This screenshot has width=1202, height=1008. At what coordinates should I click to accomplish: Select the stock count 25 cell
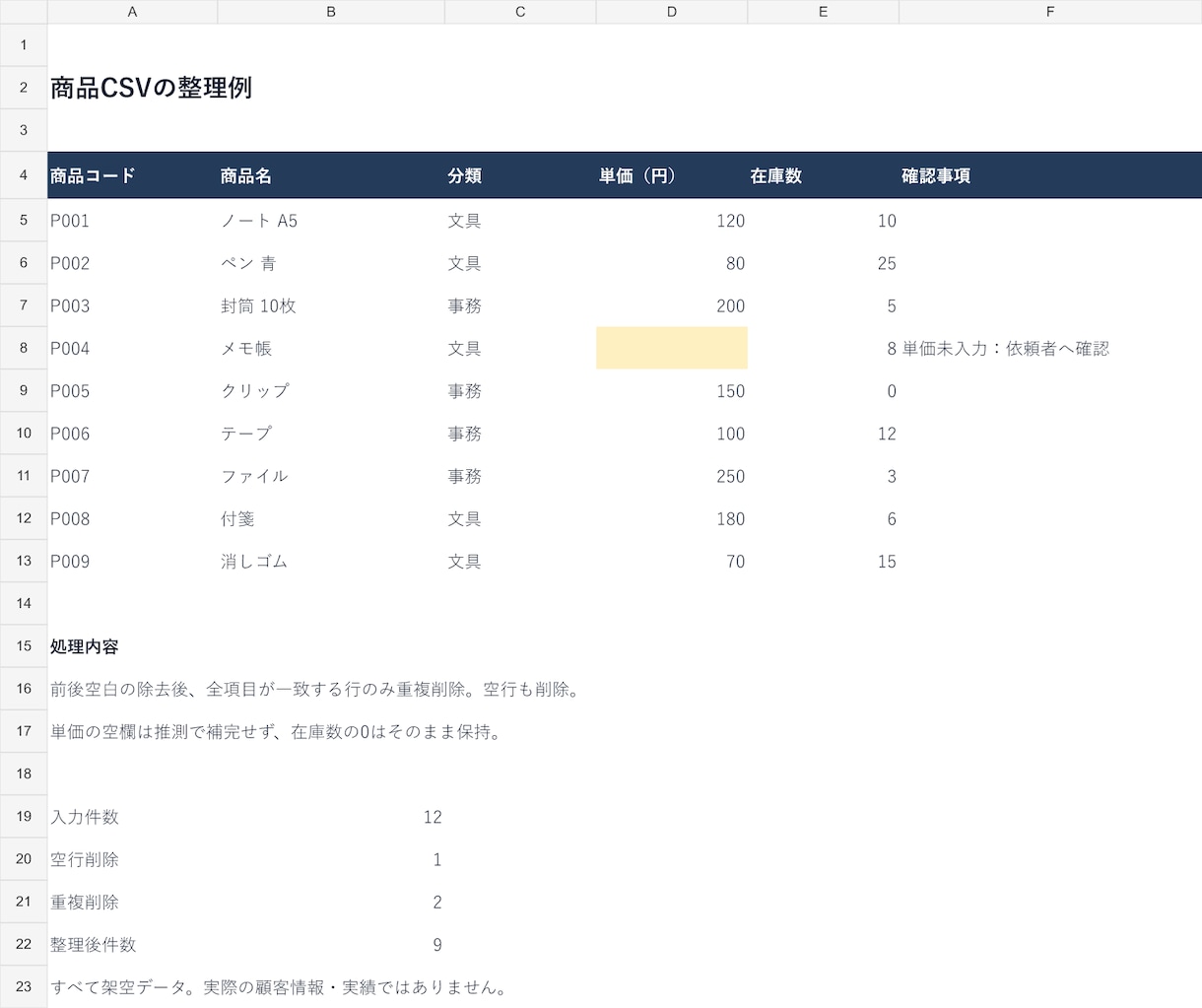point(823,263)
